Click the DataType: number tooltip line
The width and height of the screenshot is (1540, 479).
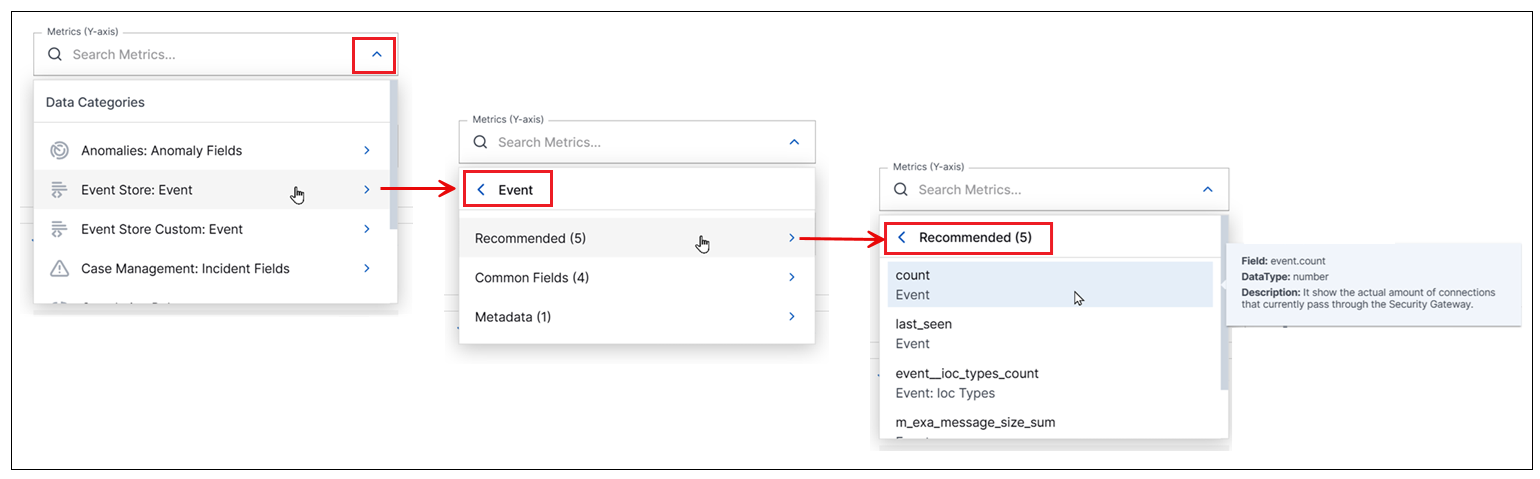click(x=1287, y=276)
